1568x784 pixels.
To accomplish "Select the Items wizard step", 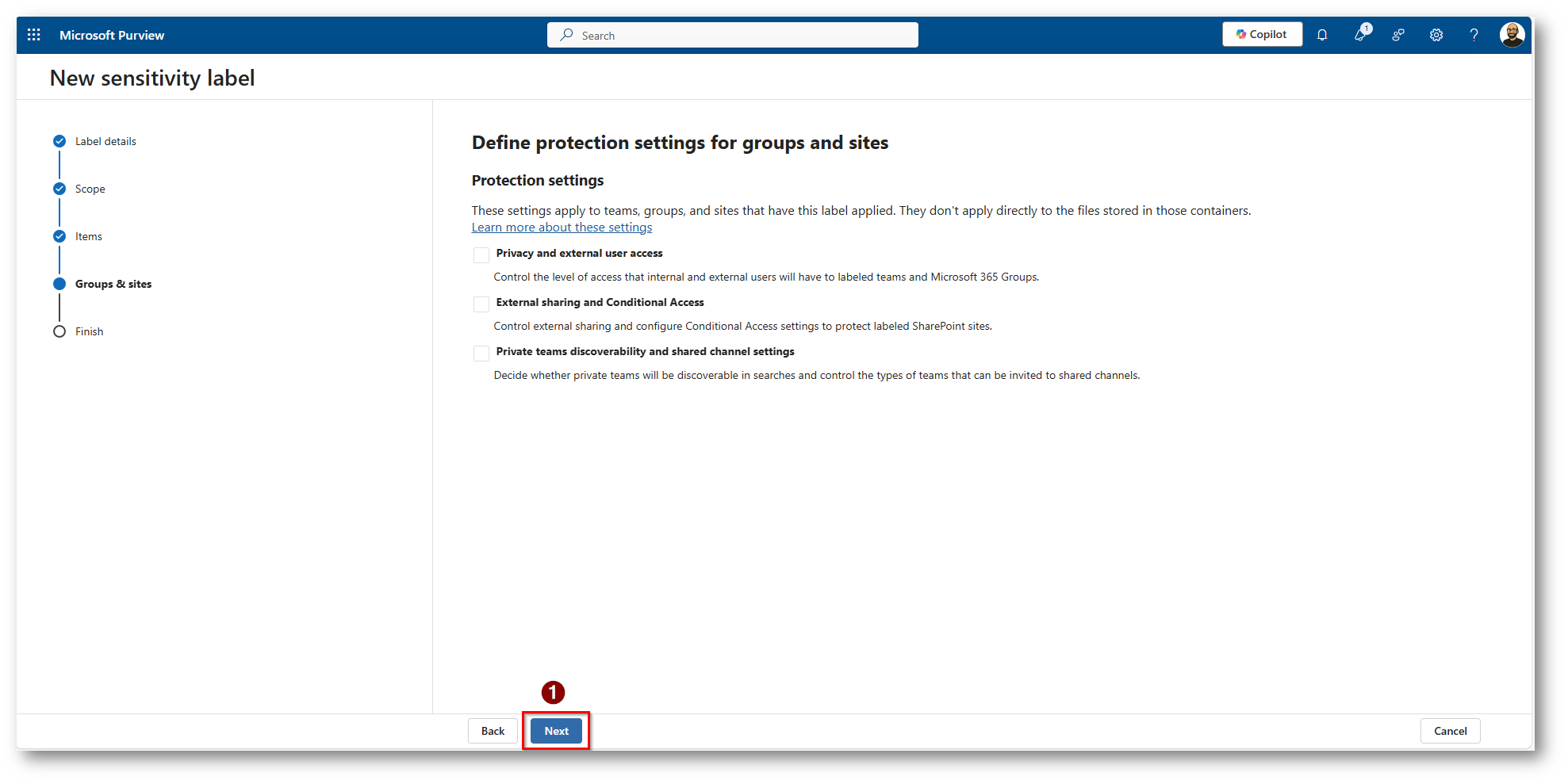I will coord(88,236).
